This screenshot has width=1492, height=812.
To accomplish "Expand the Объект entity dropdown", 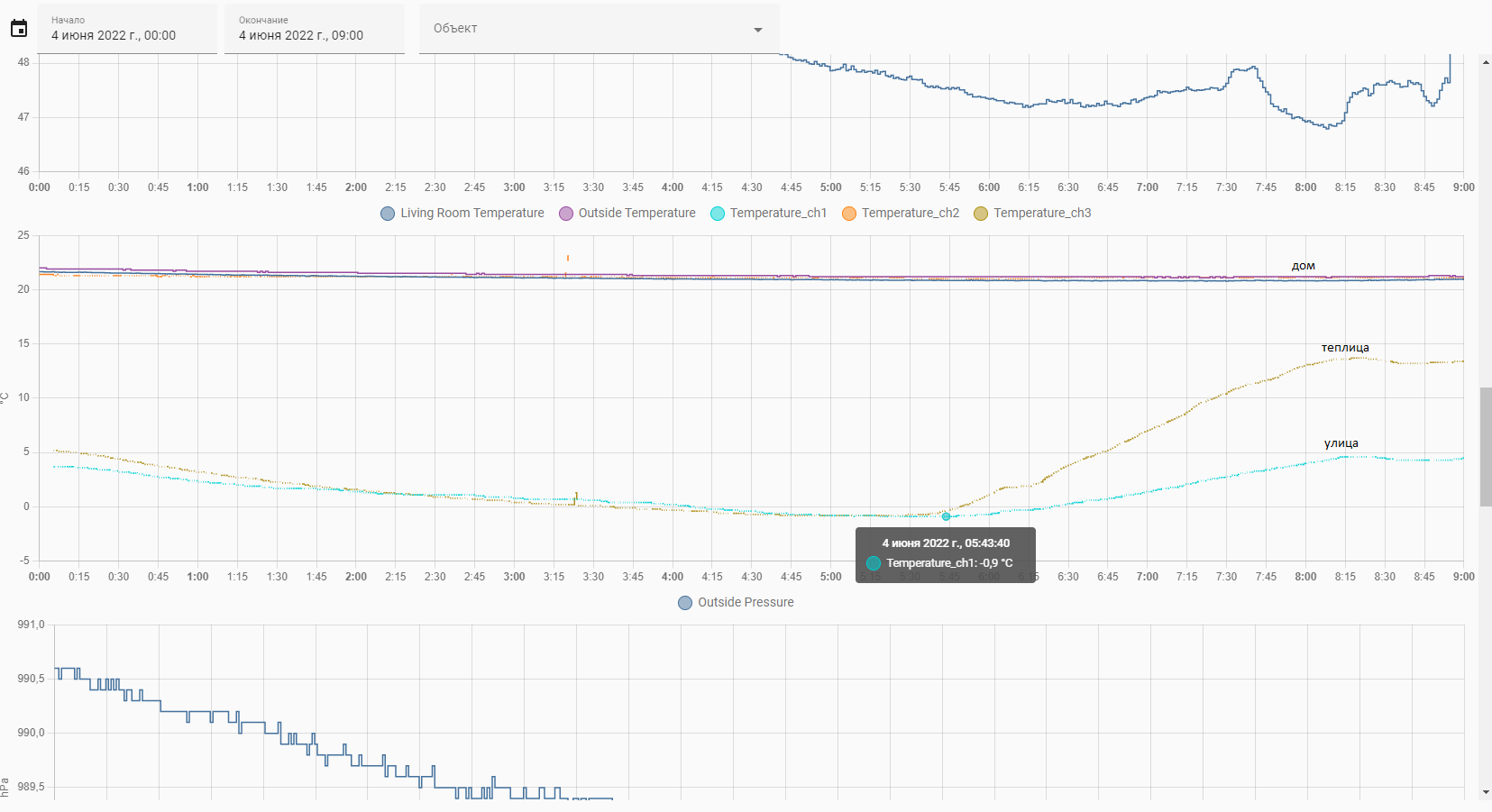I will click(x=600, y=29).
